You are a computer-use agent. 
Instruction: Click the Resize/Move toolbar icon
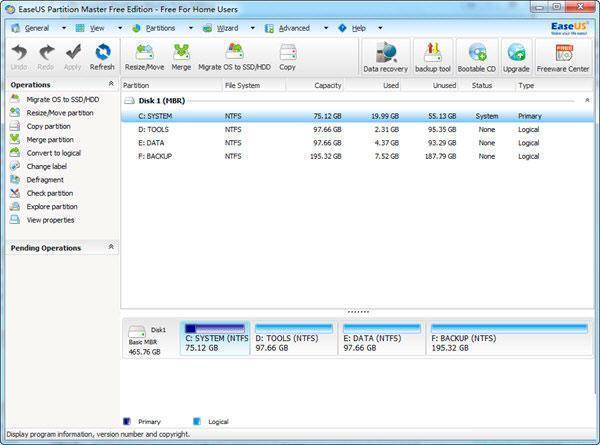tap(146, 54)
